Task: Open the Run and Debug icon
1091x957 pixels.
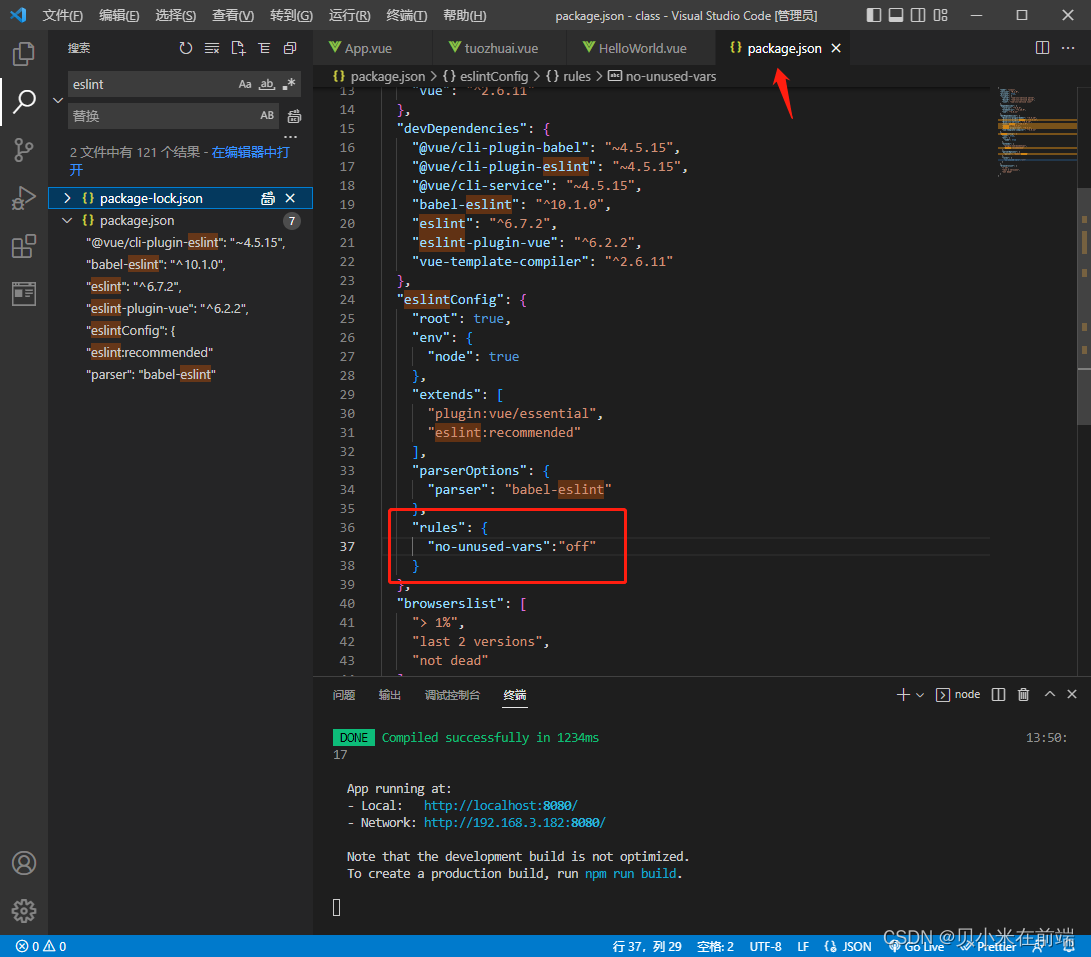Action: 23,198
